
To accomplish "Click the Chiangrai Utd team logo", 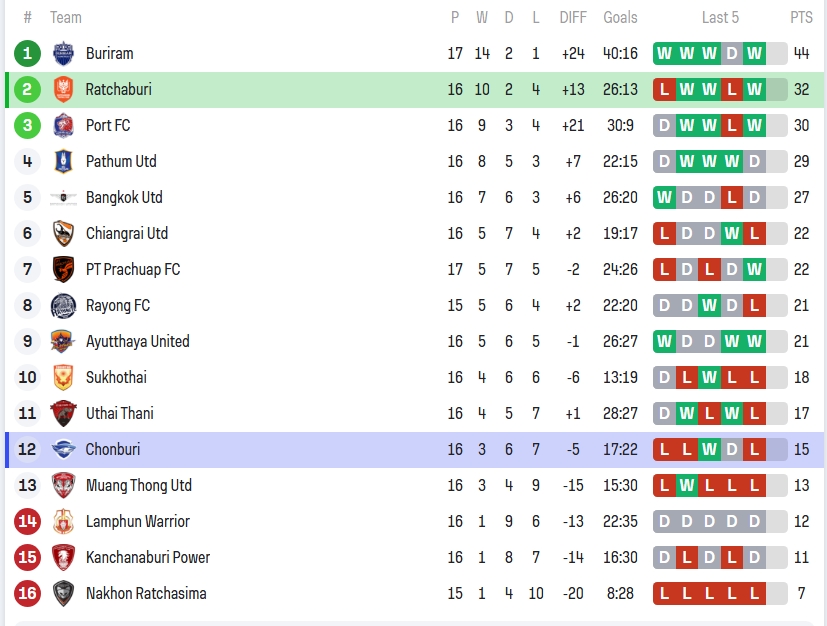I will pyautogui.click(x=63, y=233).
